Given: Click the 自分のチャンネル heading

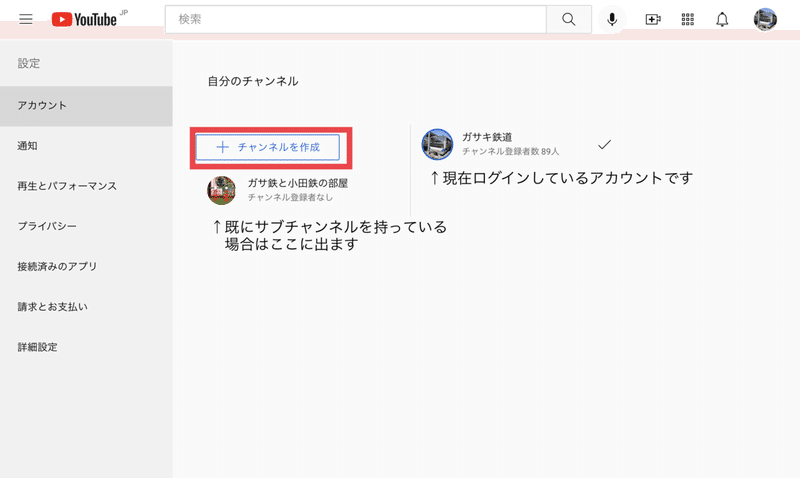Looking at the screenshot, I should tap(253, 82).
